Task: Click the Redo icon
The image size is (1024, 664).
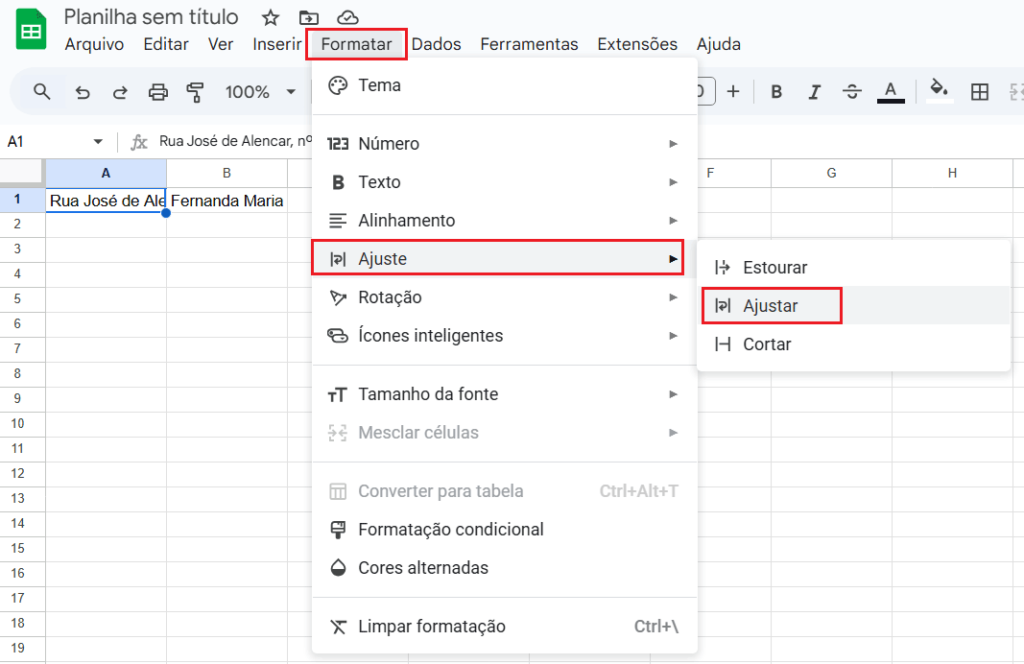Action: click(119, 91)
